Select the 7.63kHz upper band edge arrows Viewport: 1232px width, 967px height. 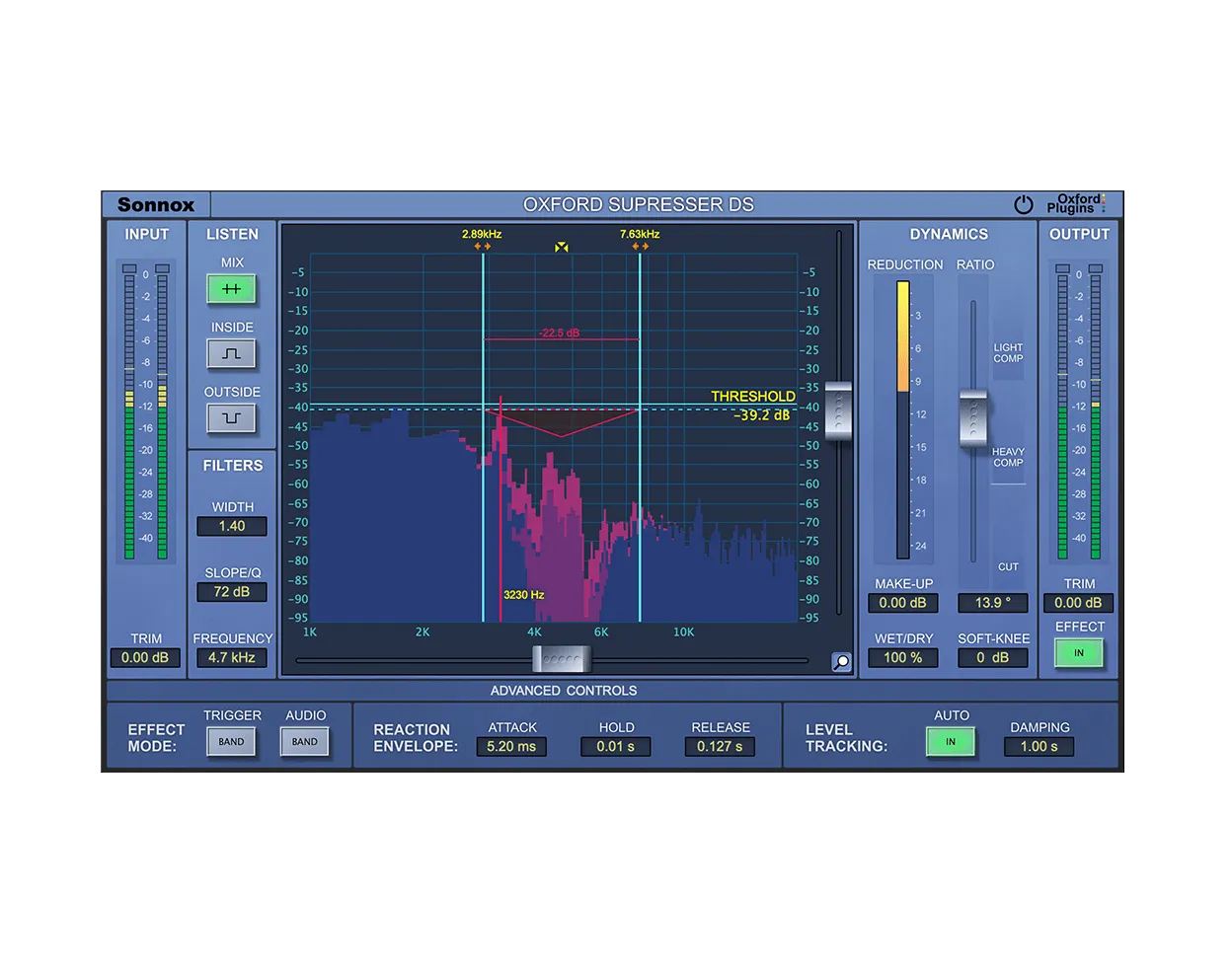tap(641, 247)
